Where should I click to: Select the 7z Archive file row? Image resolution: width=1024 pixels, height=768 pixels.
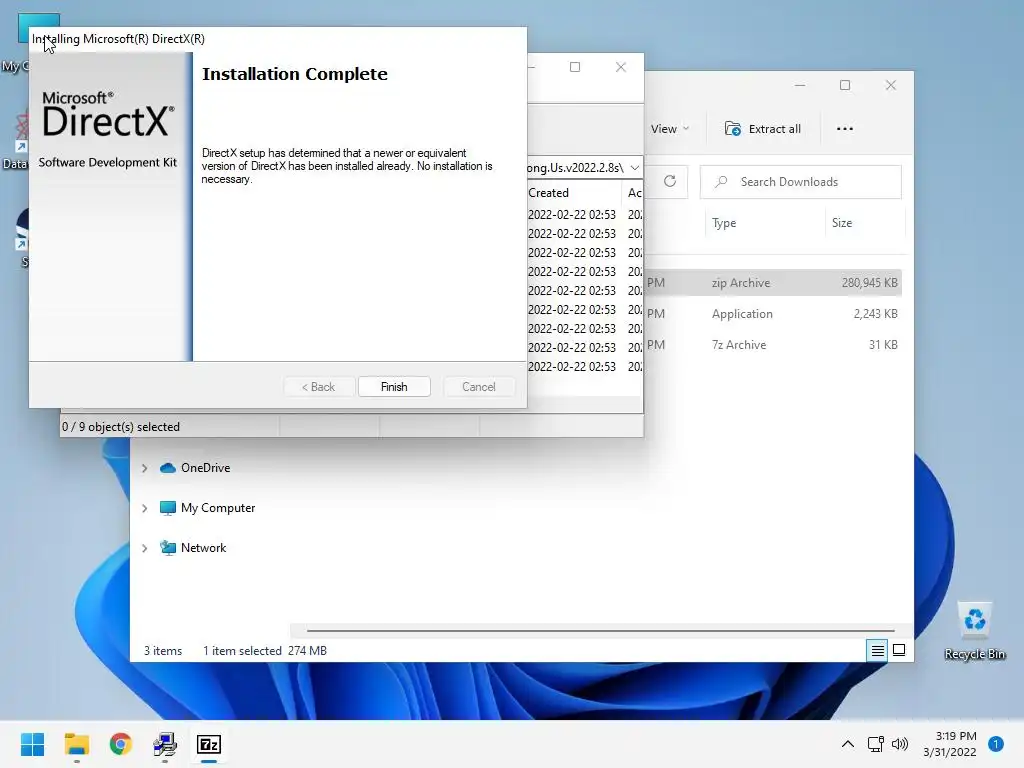773,345
